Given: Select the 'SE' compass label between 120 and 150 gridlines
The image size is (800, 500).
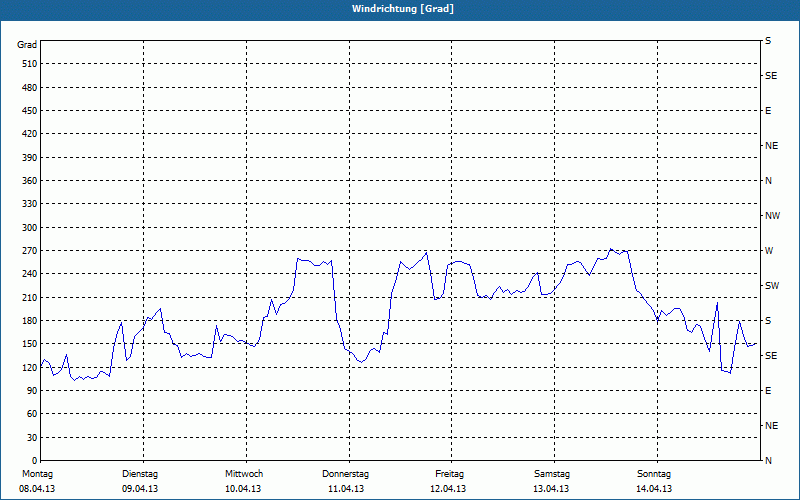Looking at the screenshot, I should pyautogui.click(x=771, y=356).
